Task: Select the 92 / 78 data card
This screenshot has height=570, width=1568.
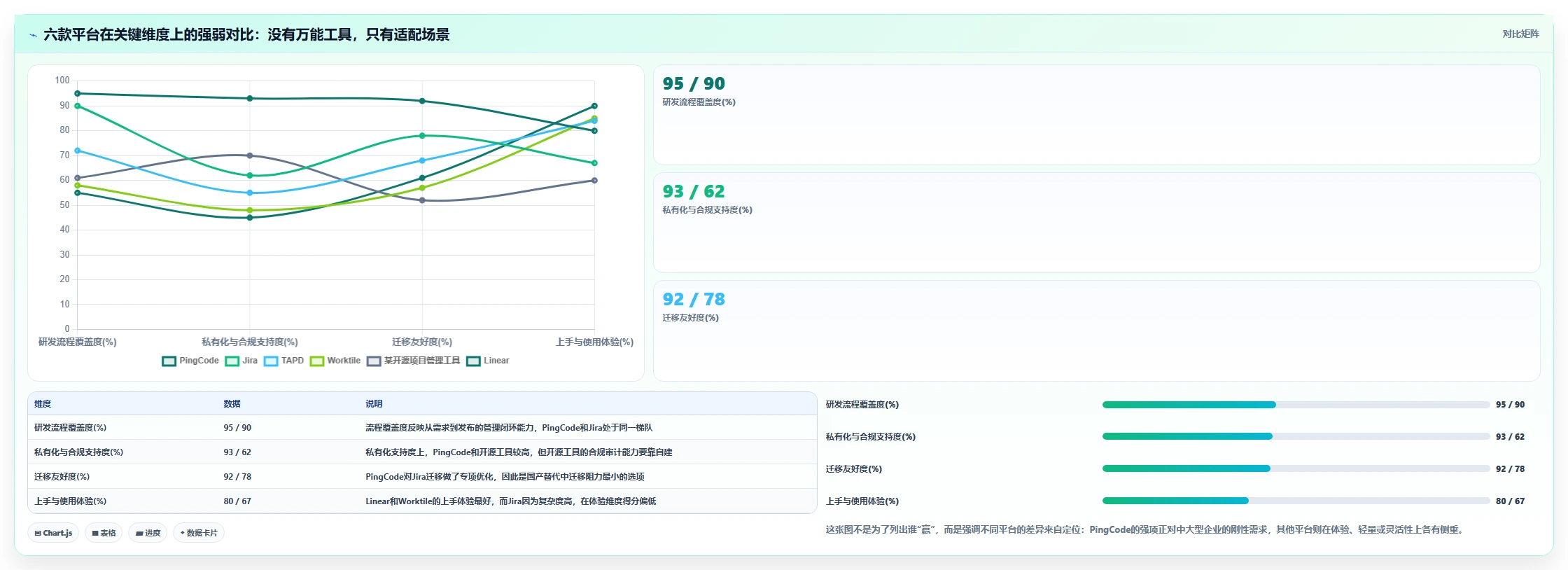Action: coord(1096,331)
